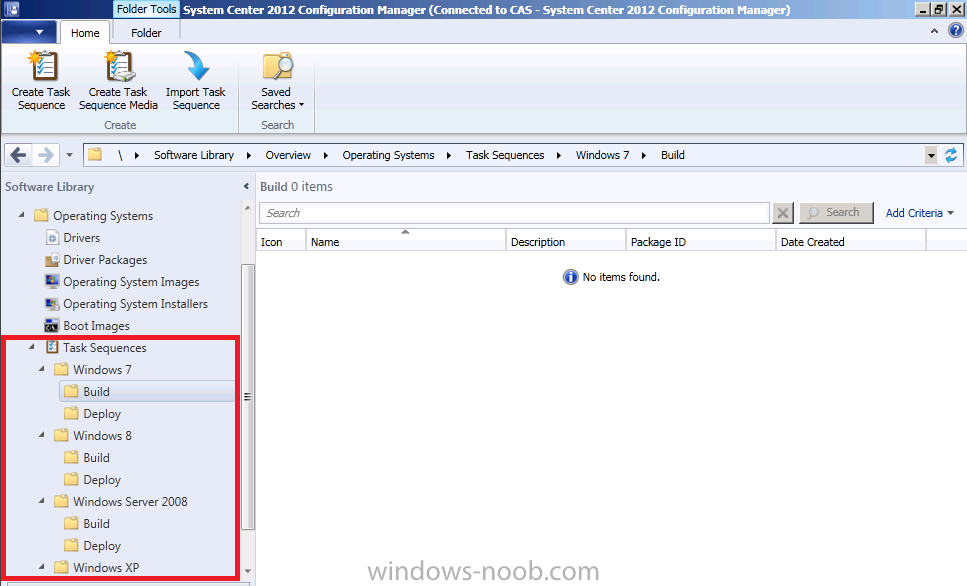Viewport: 967px width, 586px height.
Task: Select Deploy folder under Windows 7
Action: coord(102,414)
